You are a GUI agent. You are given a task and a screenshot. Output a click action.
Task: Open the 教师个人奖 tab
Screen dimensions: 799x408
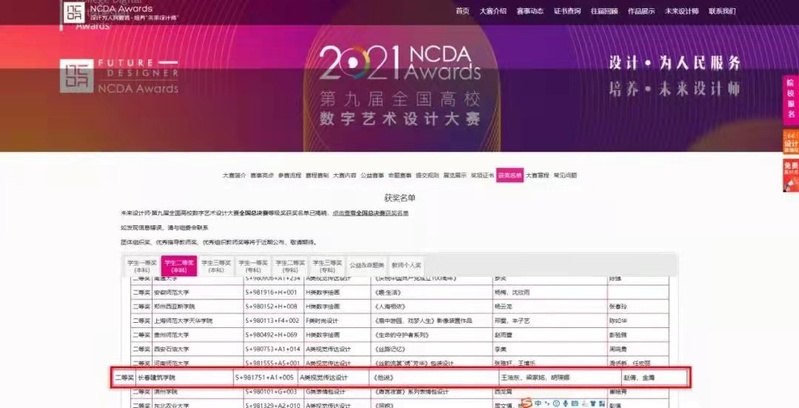(x=406, y=265)
